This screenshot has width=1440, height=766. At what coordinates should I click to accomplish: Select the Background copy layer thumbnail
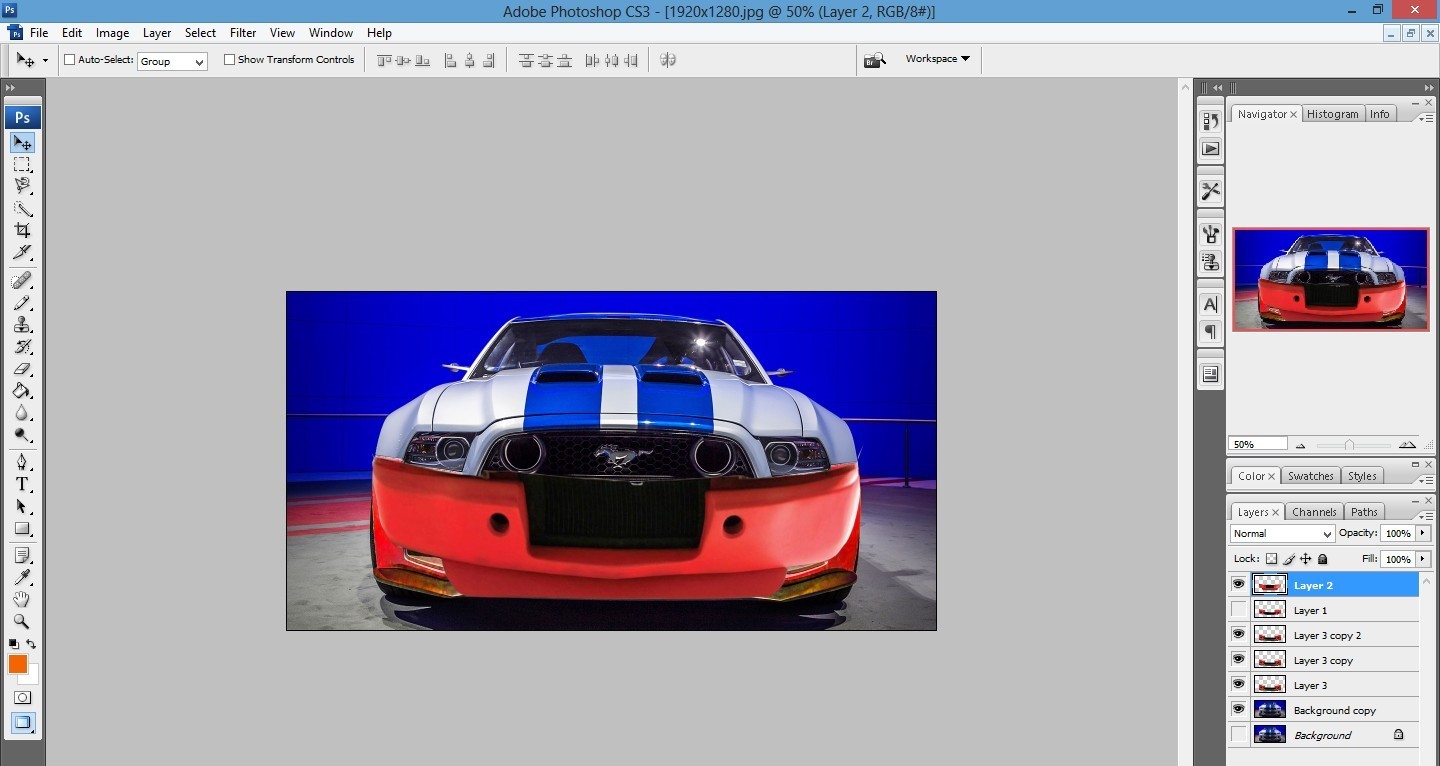click(x=1269, y=710)
